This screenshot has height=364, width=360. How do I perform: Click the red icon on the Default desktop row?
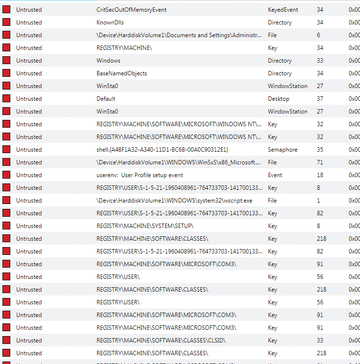click(6, 99)
